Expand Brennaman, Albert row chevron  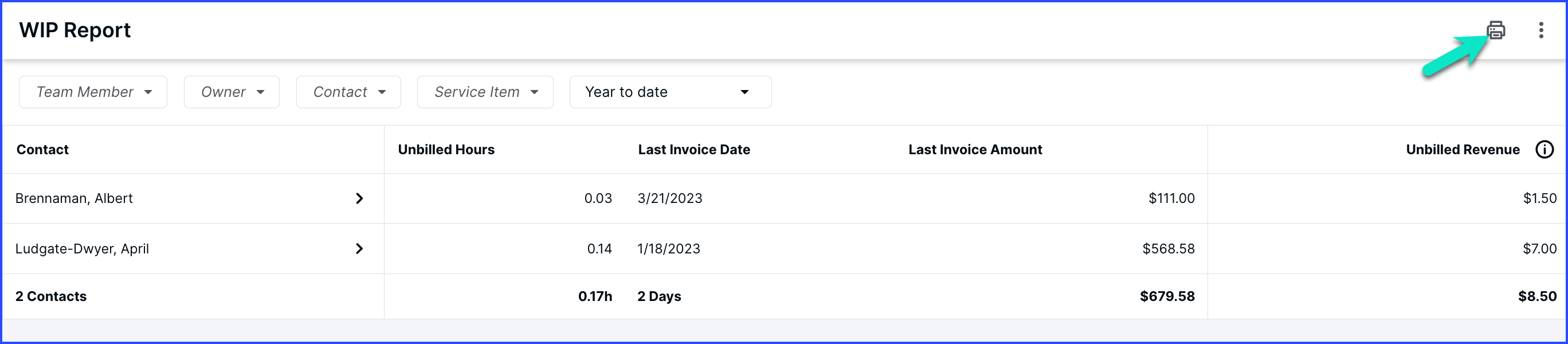click(x=359, y=198)
